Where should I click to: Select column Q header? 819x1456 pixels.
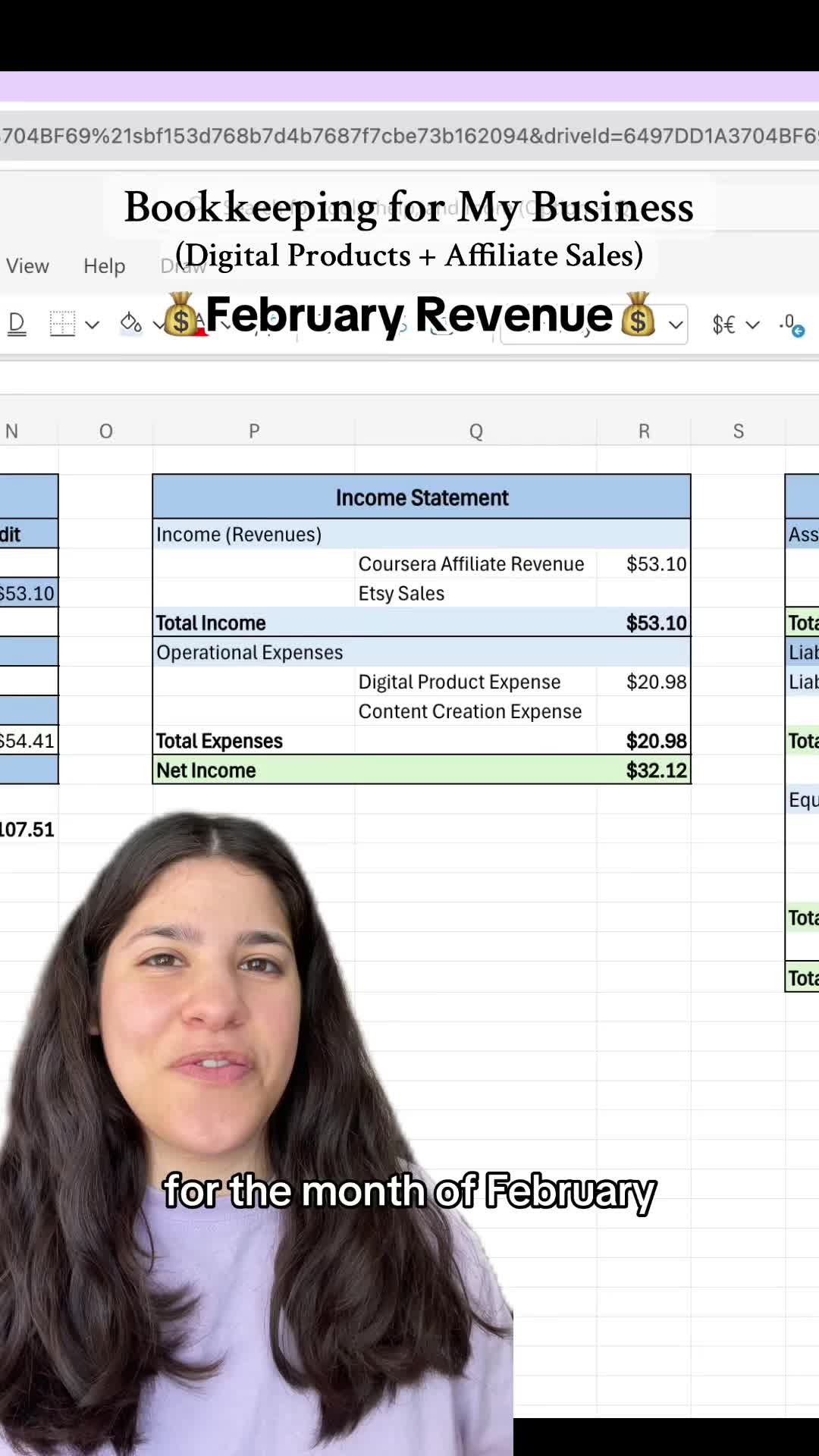475,431
